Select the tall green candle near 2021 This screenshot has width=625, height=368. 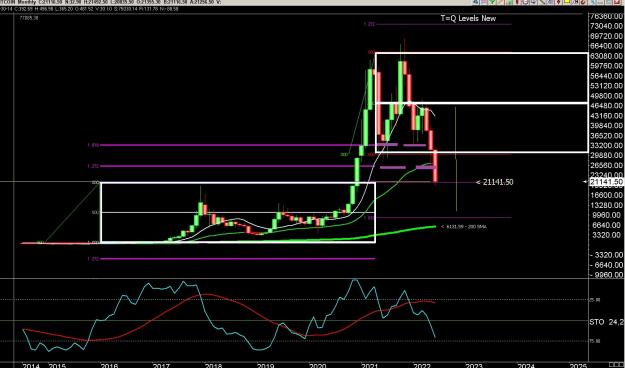pyautogui.click(x=370, y=90)
